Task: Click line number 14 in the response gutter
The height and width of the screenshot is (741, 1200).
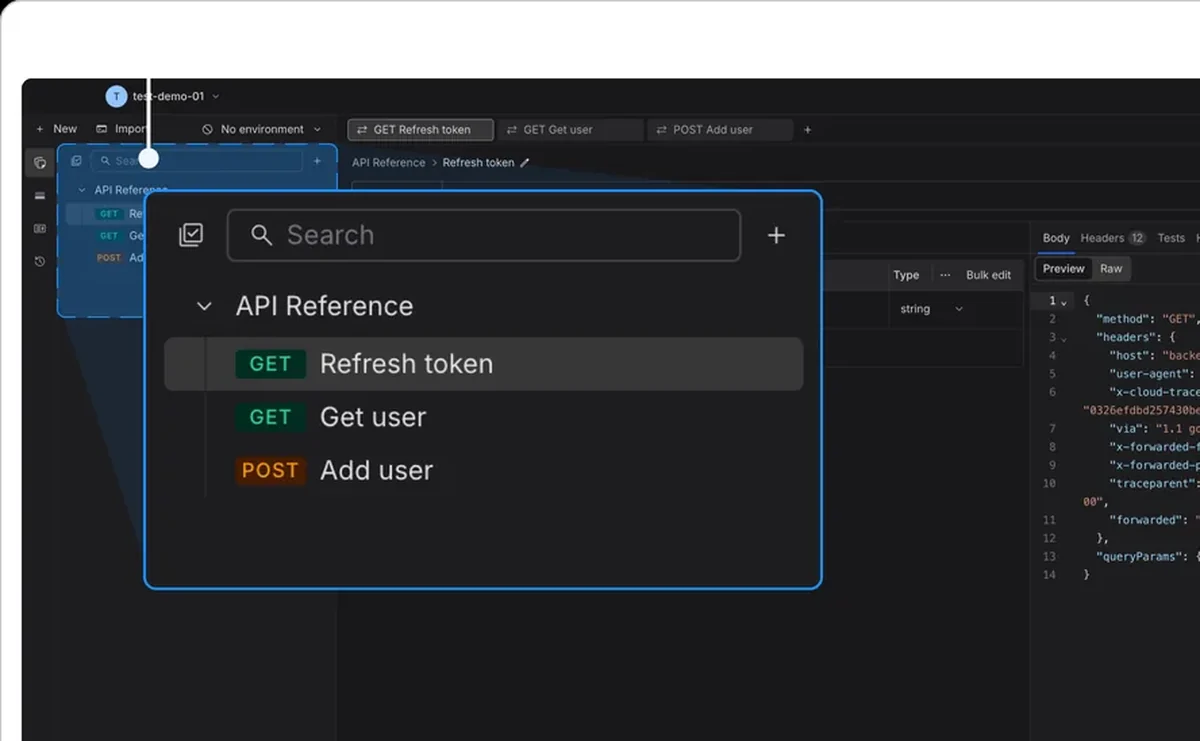Action: [x=1049, y=575]
